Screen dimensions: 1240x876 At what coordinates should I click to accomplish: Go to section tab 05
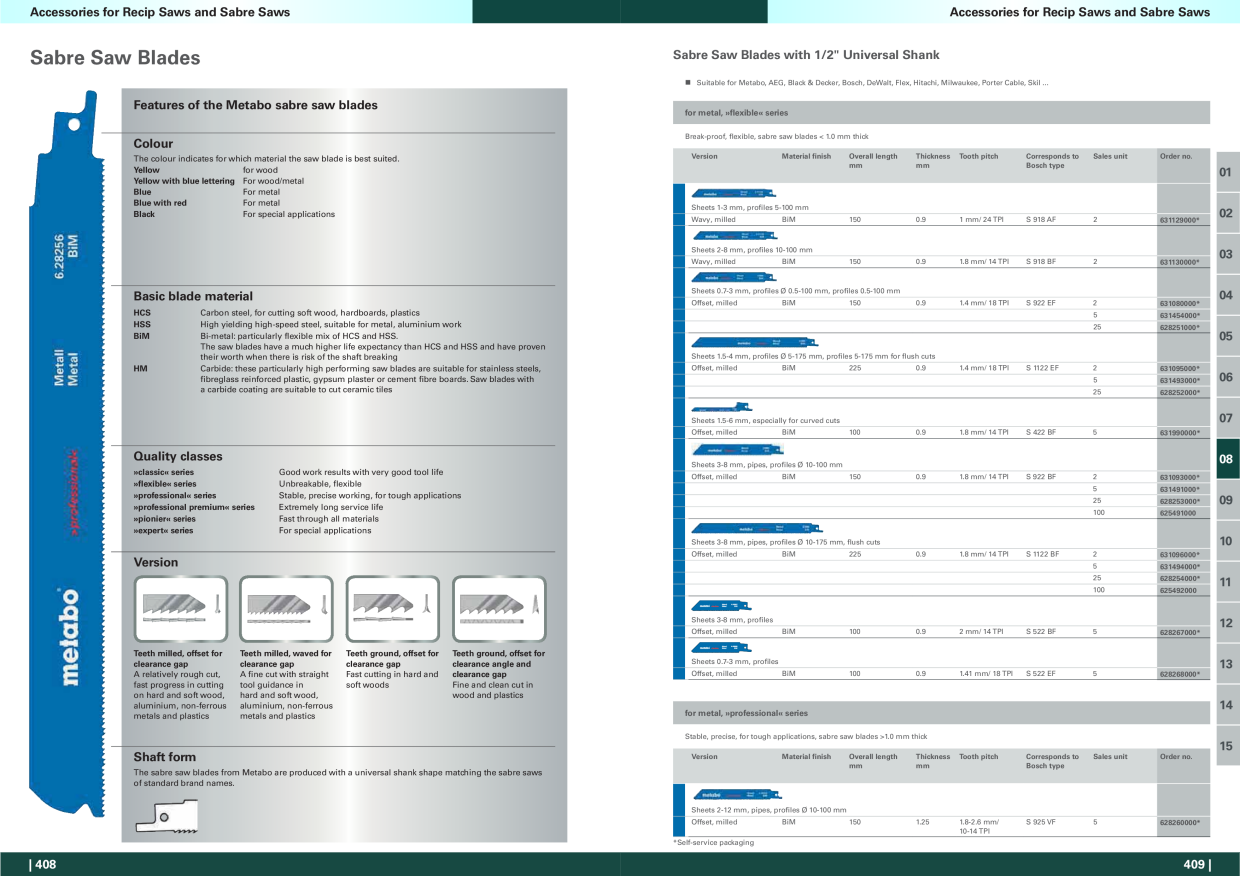point(1227,336)
